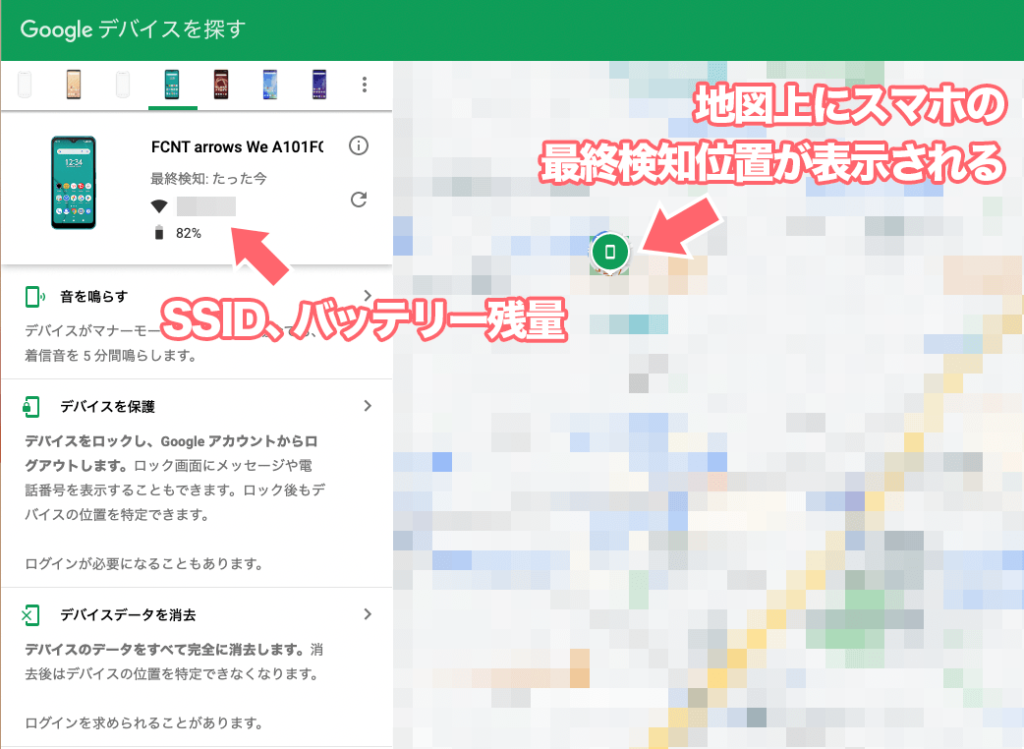
Task: Click the text バイスの位置を特定できます。
Action: click(118, 515)
